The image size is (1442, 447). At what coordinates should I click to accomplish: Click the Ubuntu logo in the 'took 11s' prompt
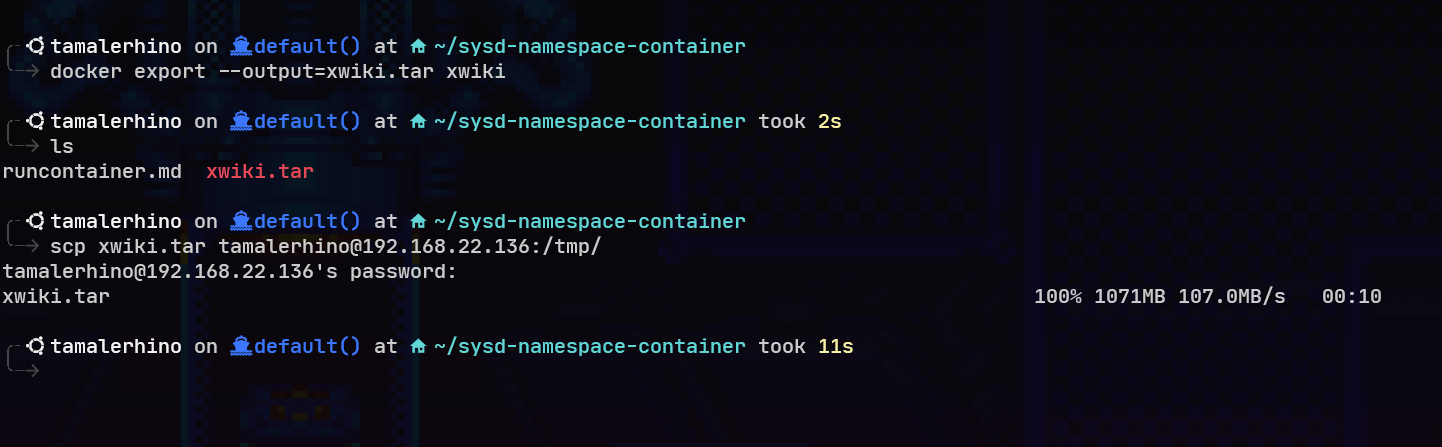36,346
